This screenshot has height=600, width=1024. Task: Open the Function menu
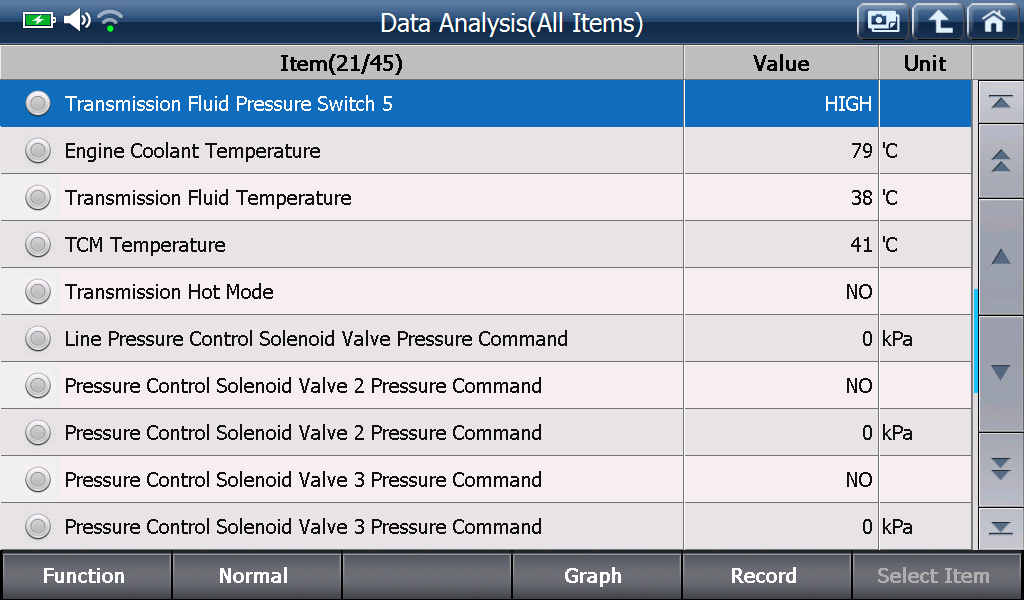86,576
